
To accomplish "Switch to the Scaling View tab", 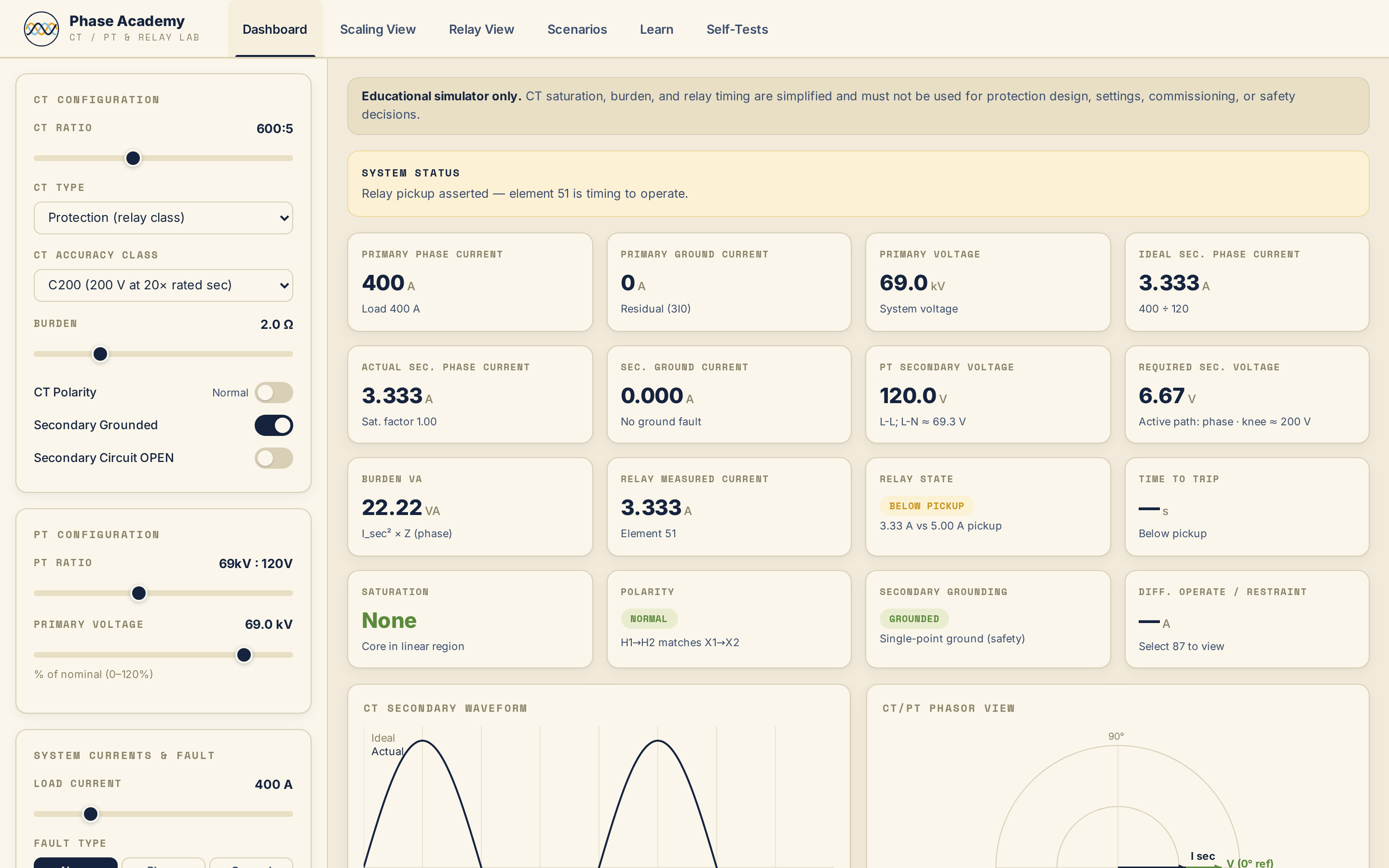I will 378,29.
